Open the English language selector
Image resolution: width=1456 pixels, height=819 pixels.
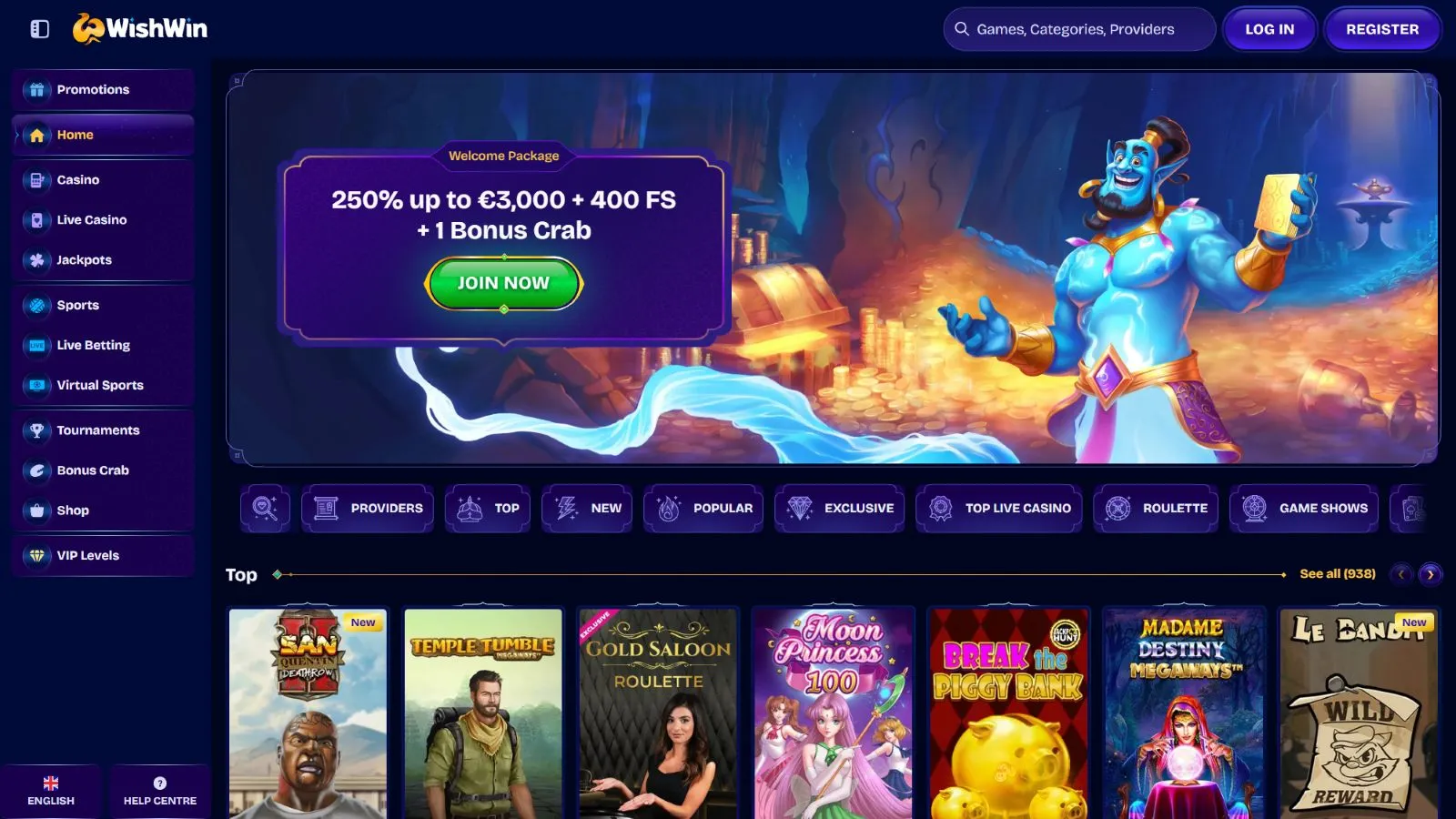pos(51,791)
